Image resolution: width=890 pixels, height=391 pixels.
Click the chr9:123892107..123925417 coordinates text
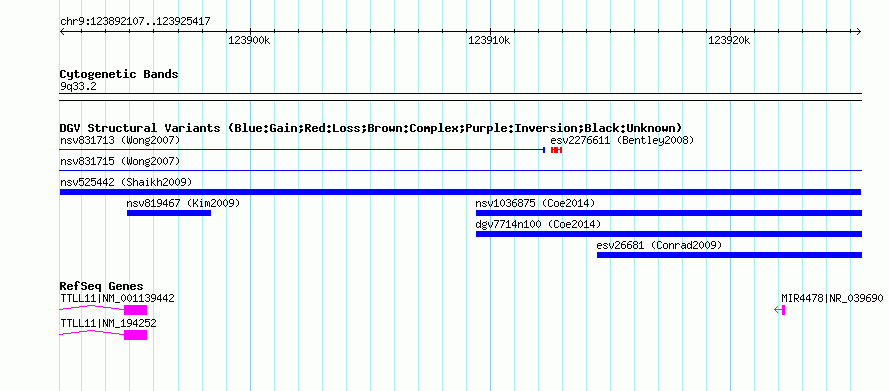point(135,22)
